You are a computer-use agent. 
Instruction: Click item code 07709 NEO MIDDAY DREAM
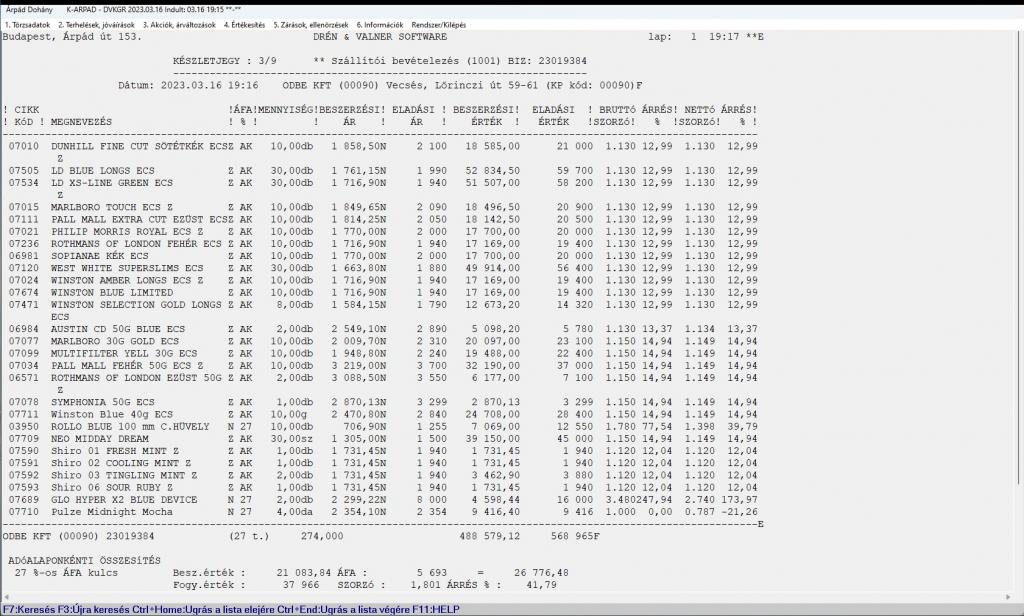point(23,438)
